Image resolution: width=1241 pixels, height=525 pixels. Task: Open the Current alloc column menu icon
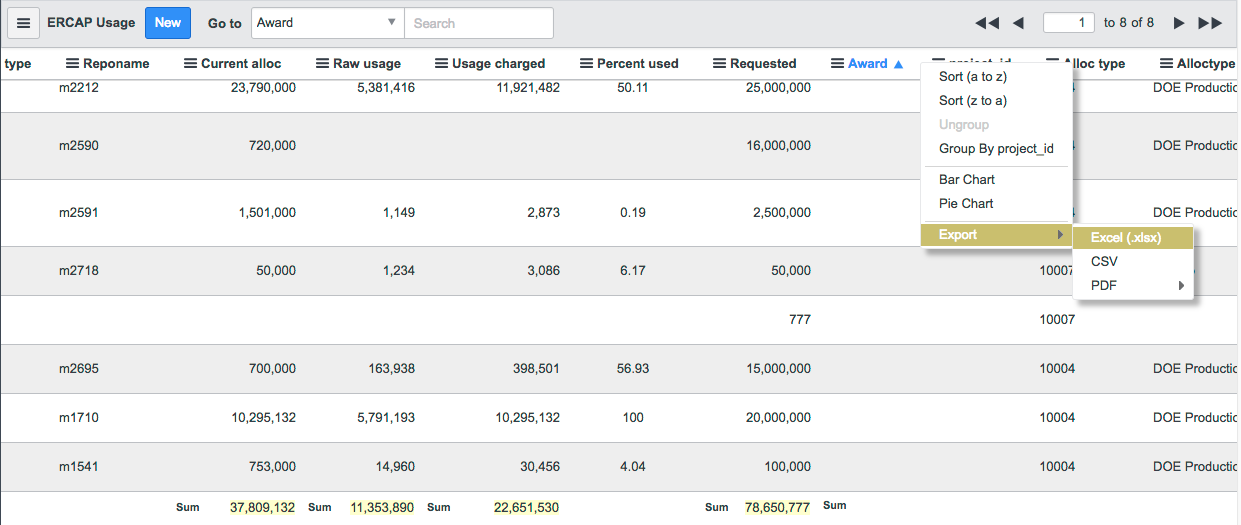(x=191, y=64)
